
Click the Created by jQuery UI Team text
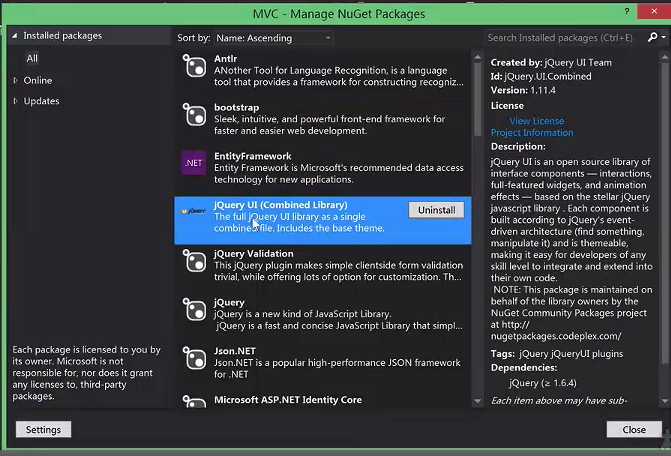[551, 62]
